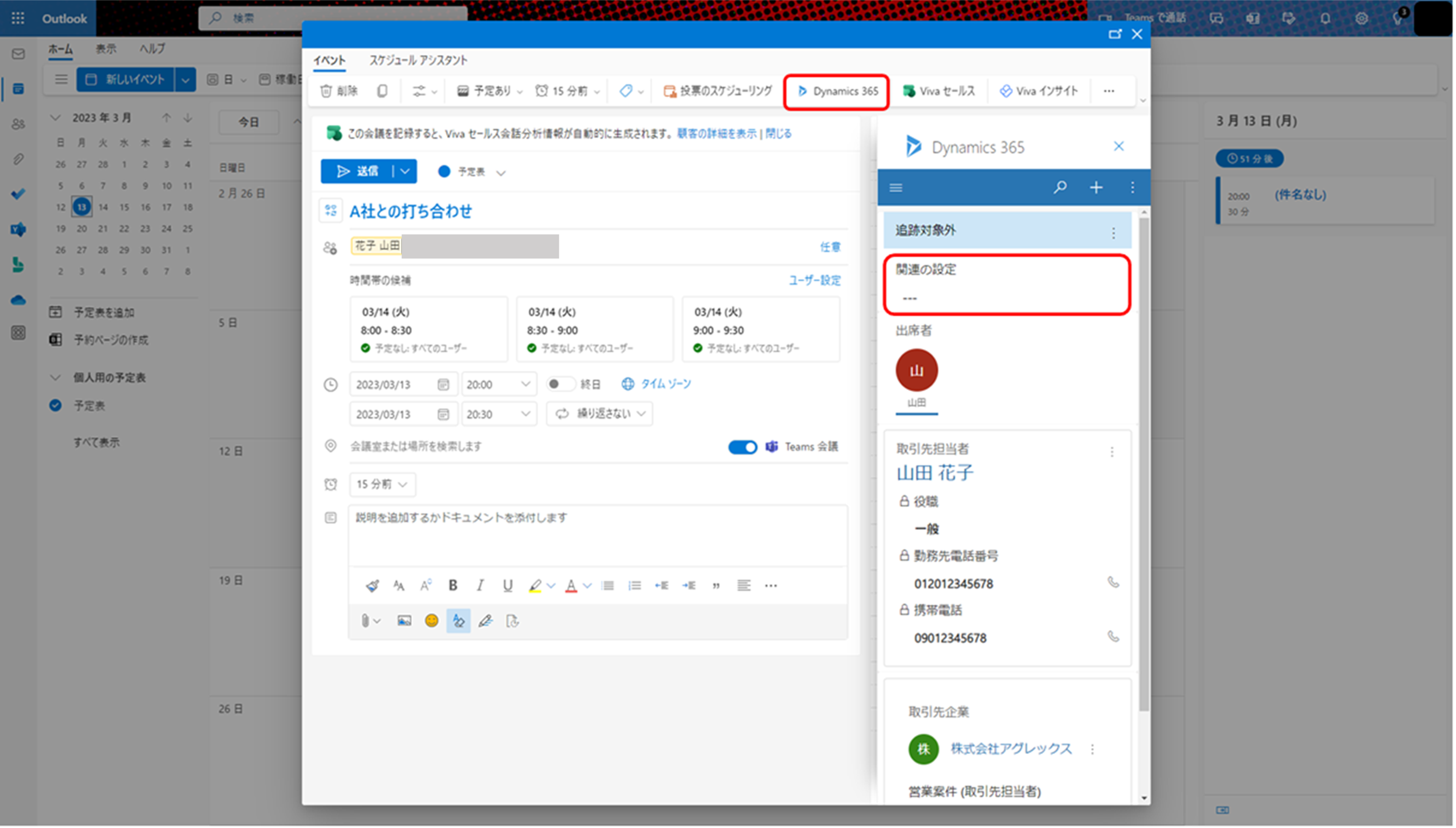Screen dimensions: 1456x828
Task: Click the 削除 (delete) trash icon
Action: (x=327, y=91)
